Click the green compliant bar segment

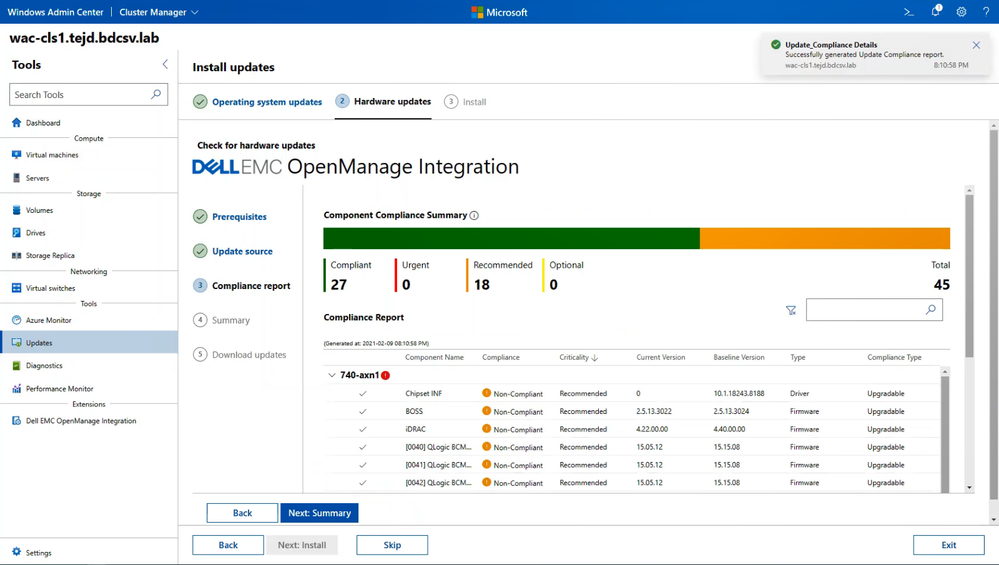coord(512,238)
